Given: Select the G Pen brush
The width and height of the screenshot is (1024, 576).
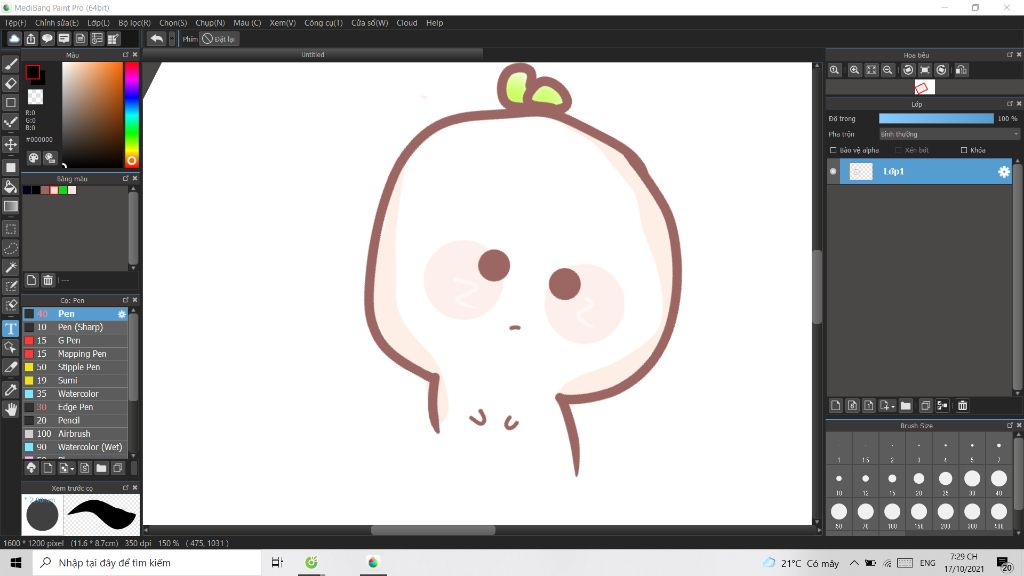Looking at the screenshot, I should 75,341.
